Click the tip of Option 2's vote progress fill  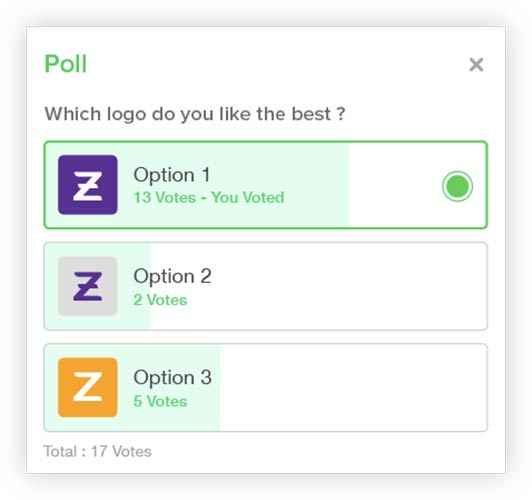tap(148, 286)
